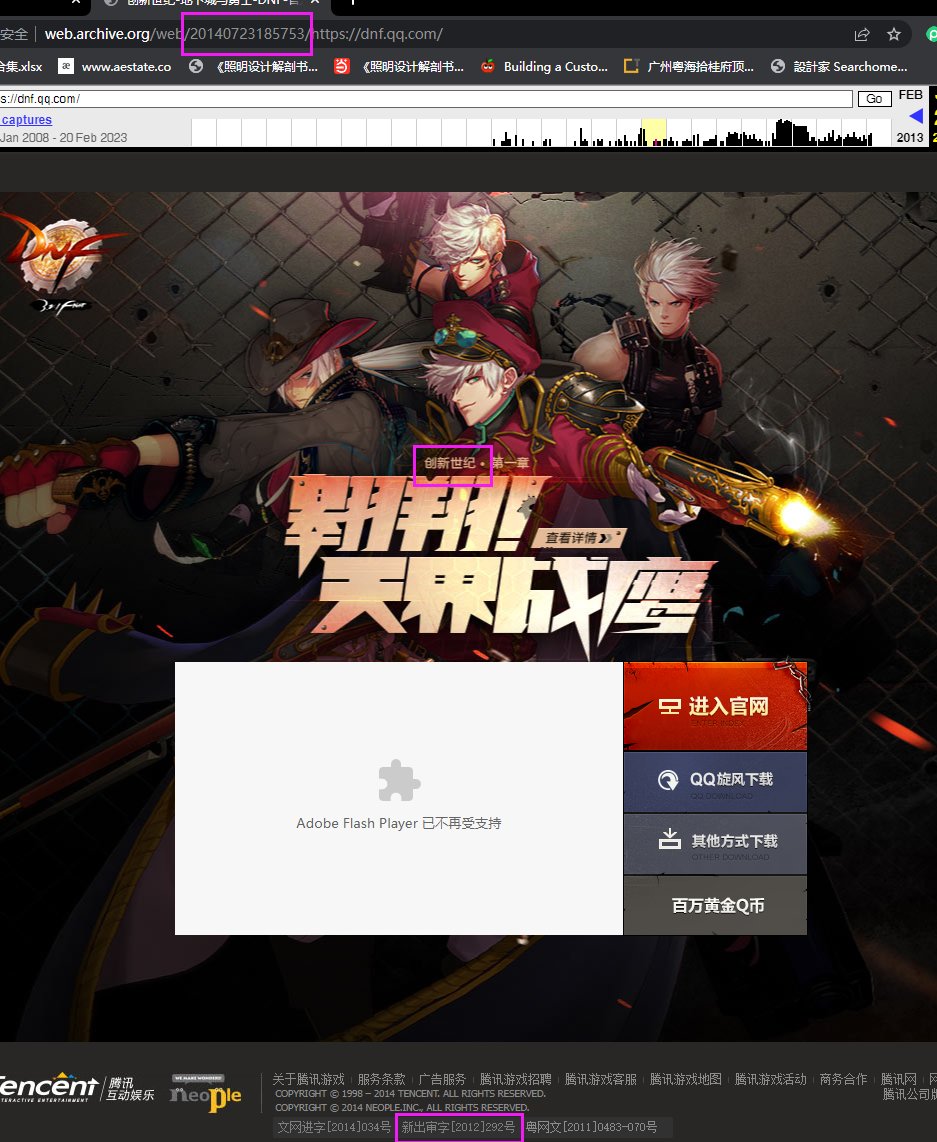Screen dimensions: 937x1142
Task: Open the 腾讯网 footer link
Action: point(898,1079)
